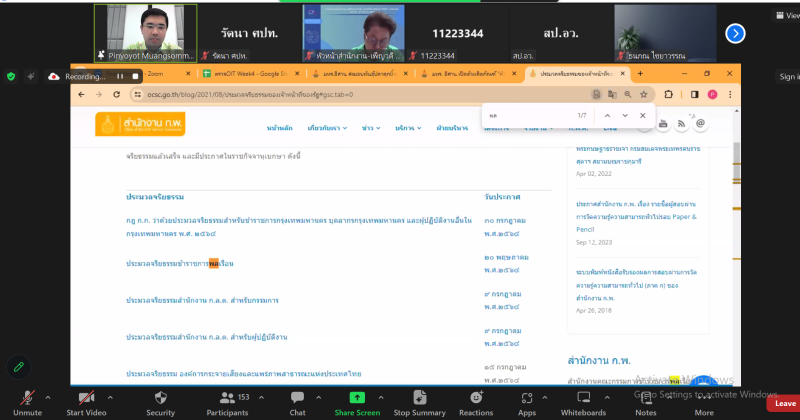Image resolution: width=800 pixels, height=420 pixels.
Task: Expand audio options arrow next to Unmute
Action: (48, 397)
